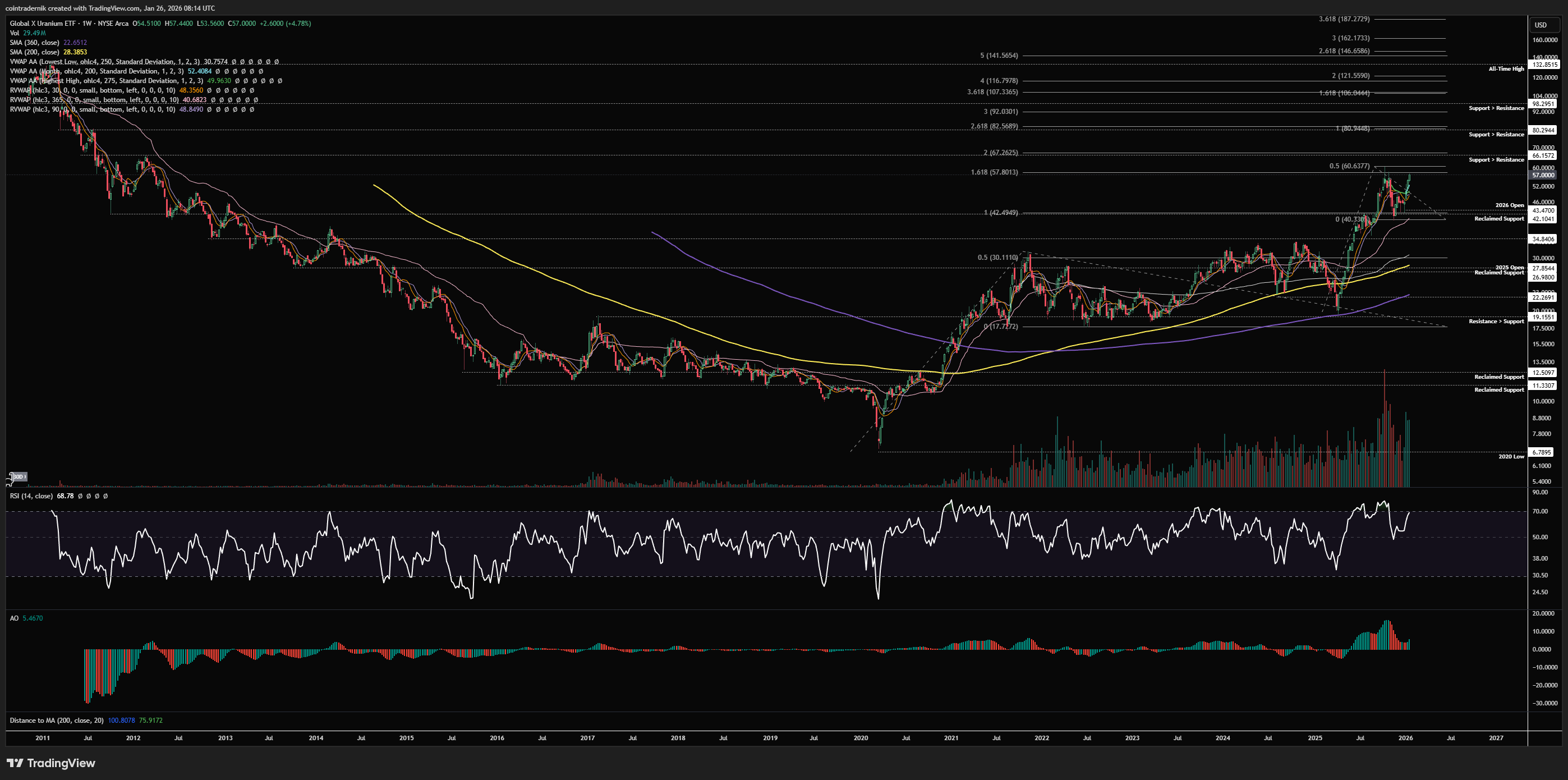Click the 2020 Low annotation label
Image resolution: width=1568 pixels, height=780 pixels.
1511,456
